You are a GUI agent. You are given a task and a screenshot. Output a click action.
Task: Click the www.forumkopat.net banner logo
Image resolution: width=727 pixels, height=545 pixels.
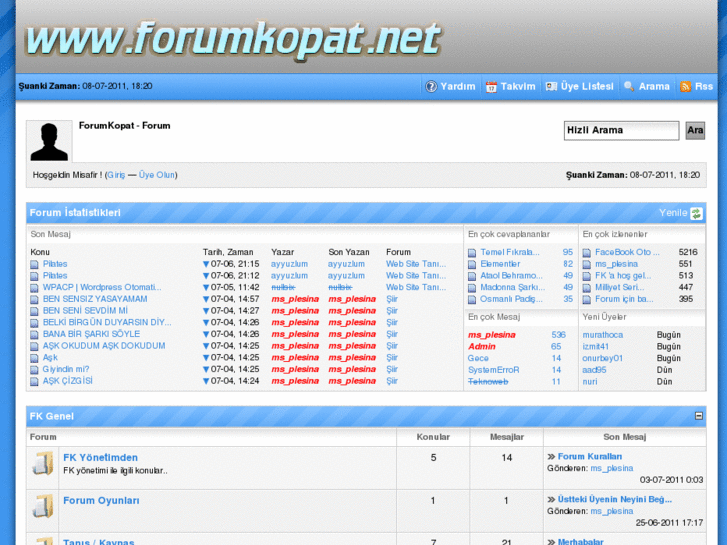click(x=233, y=39)
